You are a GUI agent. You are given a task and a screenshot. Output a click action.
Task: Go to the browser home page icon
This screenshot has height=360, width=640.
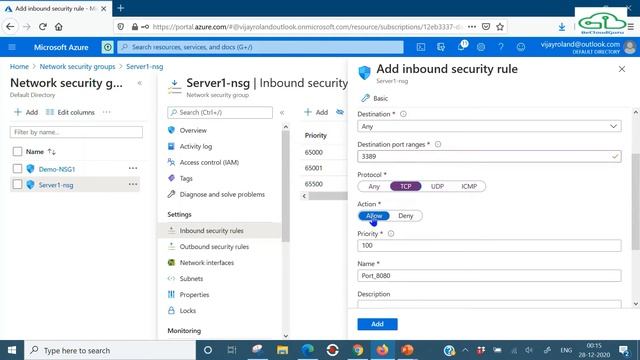tap(59, 27)
